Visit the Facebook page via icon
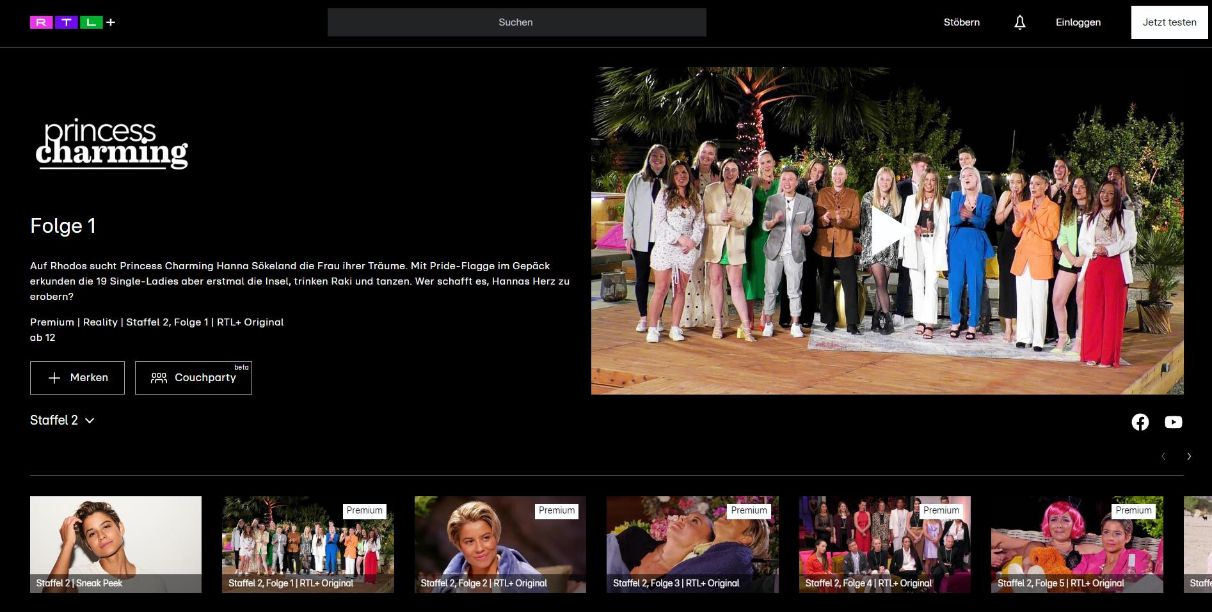This screenshot has height=612, width=1212. 1140,422
